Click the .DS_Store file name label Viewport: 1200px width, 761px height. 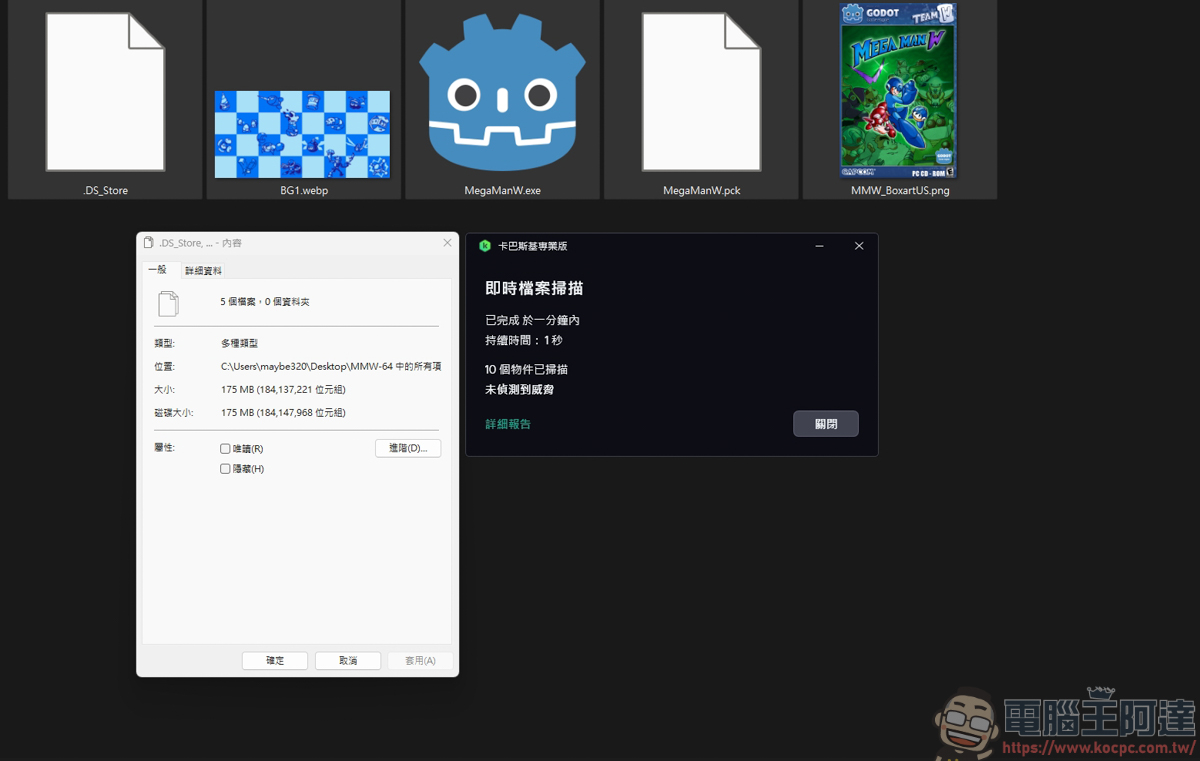coord(105,190)
